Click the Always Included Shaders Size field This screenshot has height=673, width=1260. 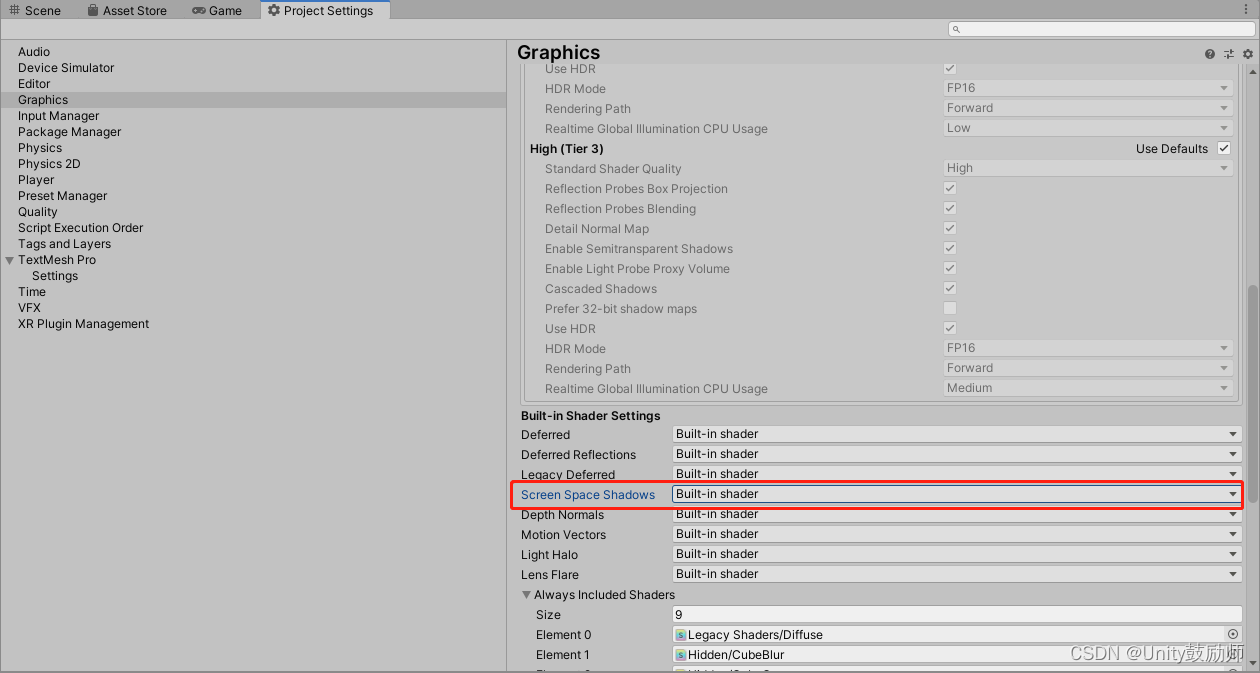tap(957, 614)
